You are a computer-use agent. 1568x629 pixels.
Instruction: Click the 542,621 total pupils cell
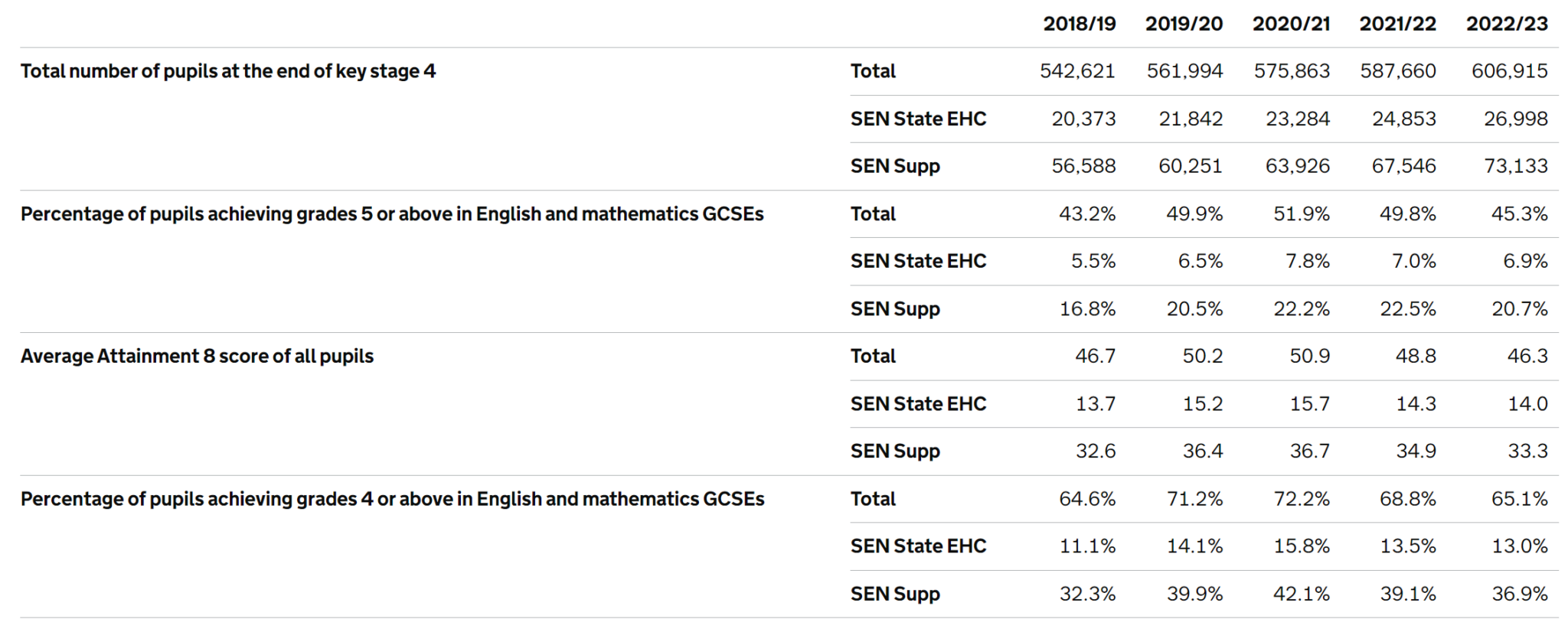1077,71
